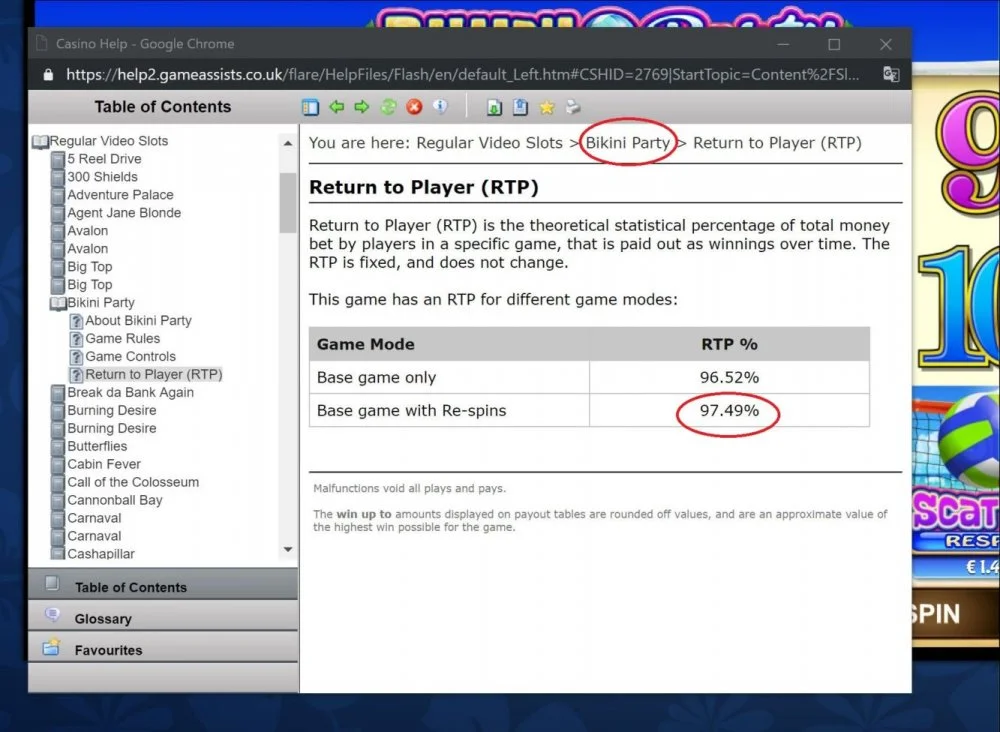The image size is (1000, 732).
Task: Click the contents tree scrollbar up arrow
Action: (288, 143)
